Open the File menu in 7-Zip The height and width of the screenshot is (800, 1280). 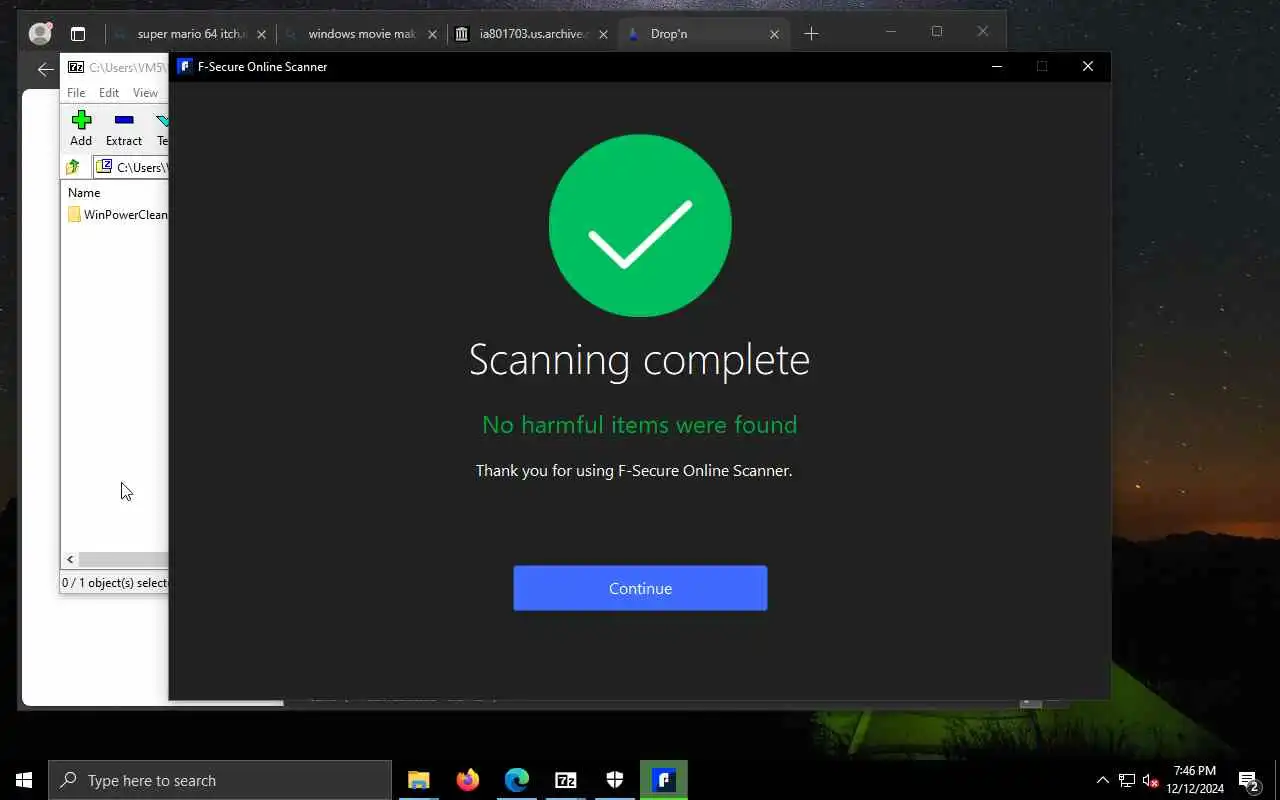[76, 92]
